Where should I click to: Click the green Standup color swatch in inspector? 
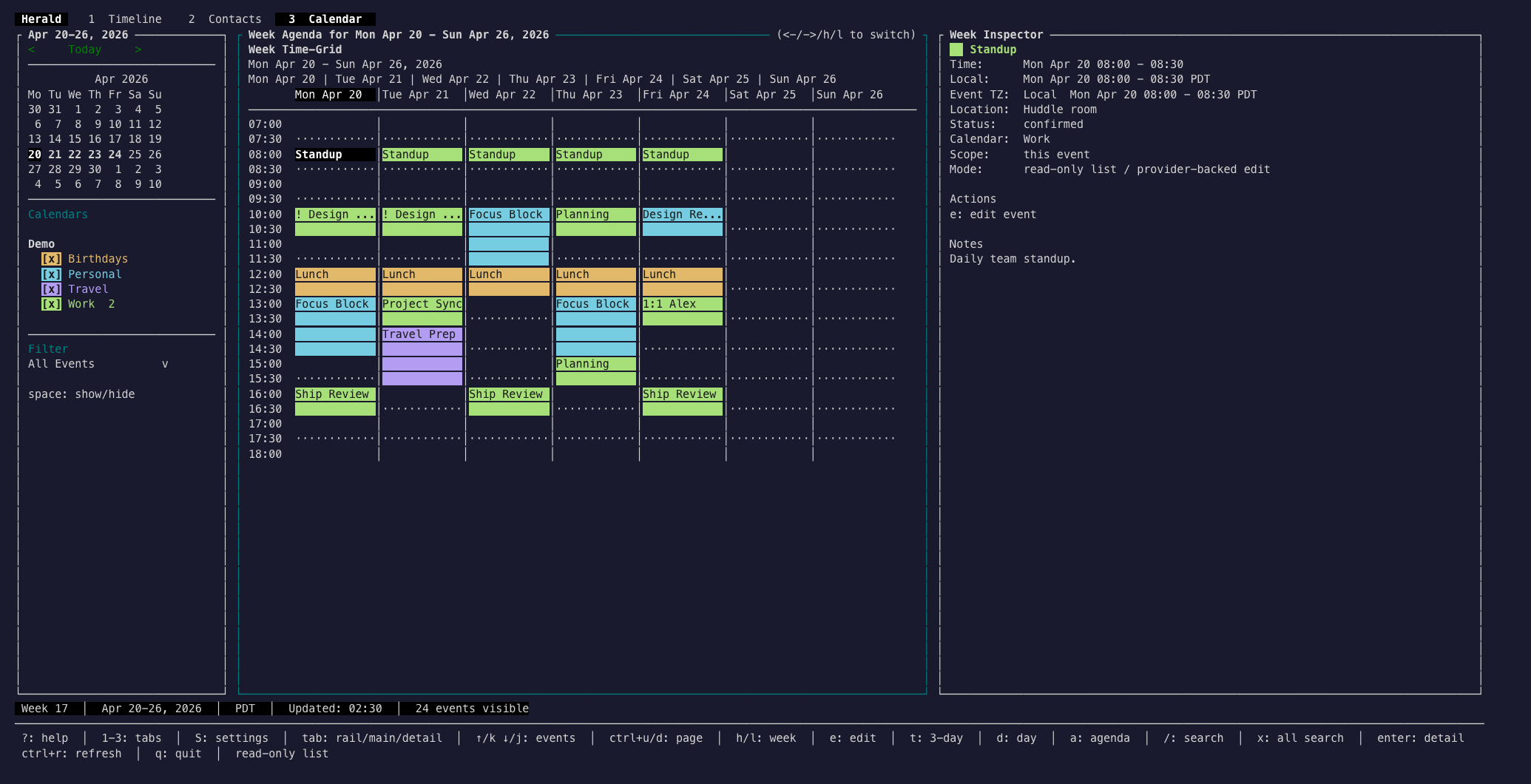pyautogui.click(x=956, y=50)
